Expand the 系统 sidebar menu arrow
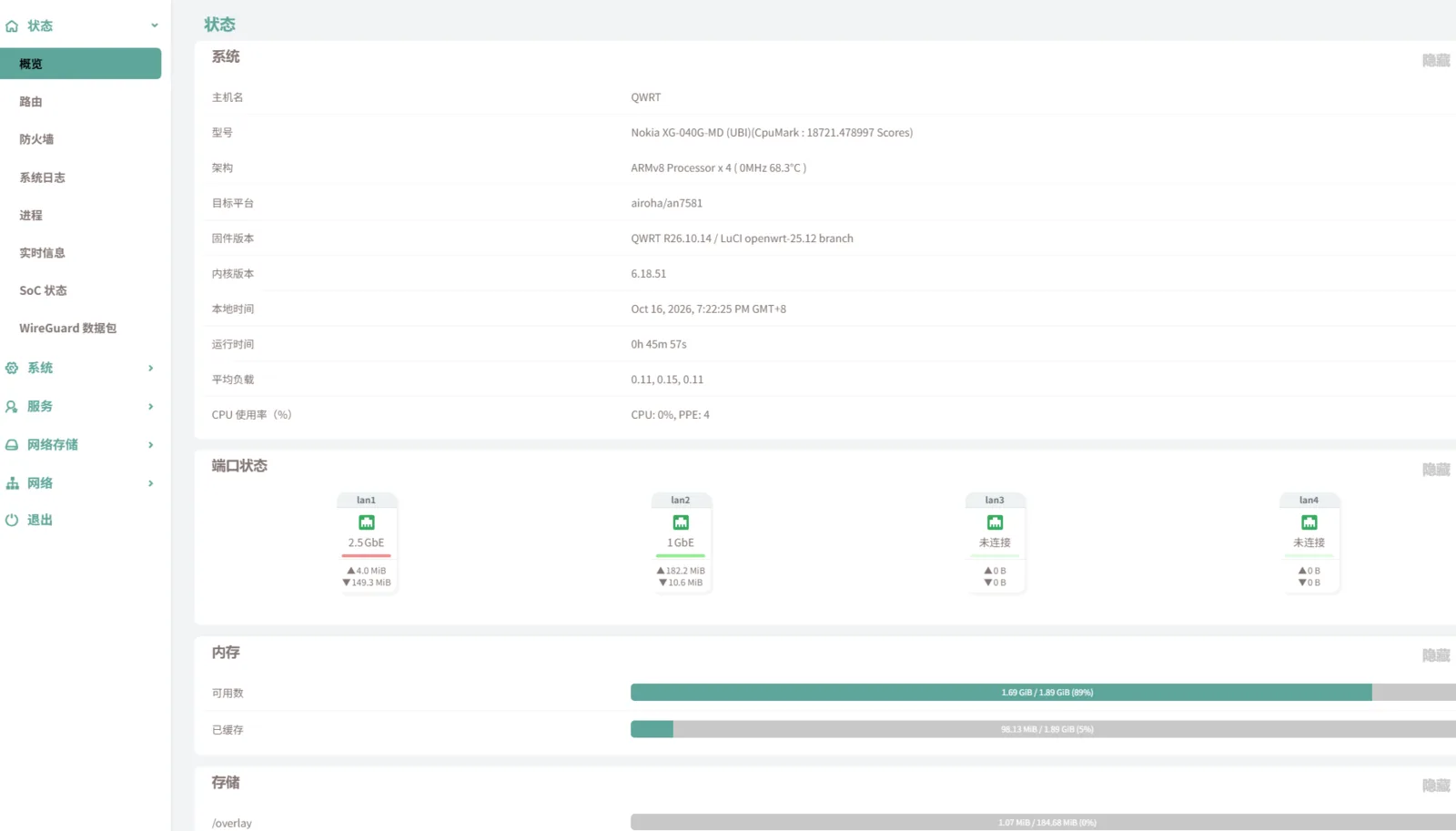Image resolution: width=1456 pixels, height=831 pixels. click(151, 369)
